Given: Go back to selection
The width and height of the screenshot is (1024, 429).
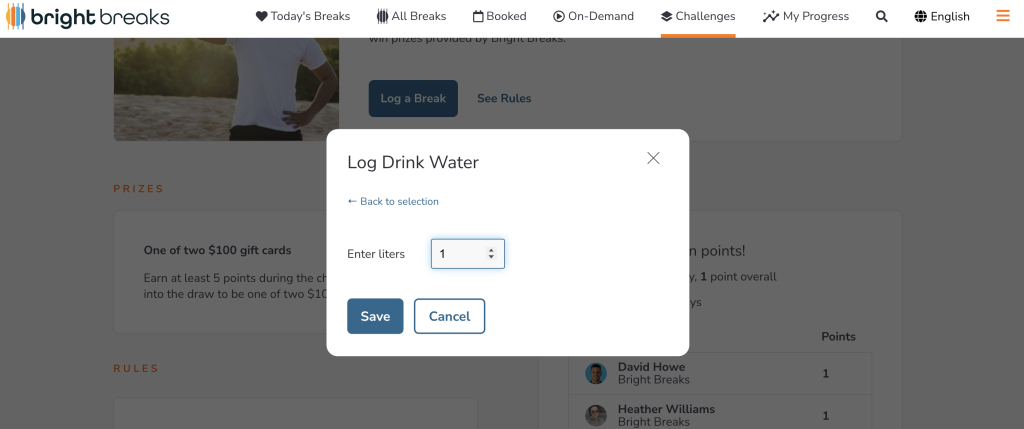Looking at the screenshot, I should click(x=393, y=201).
